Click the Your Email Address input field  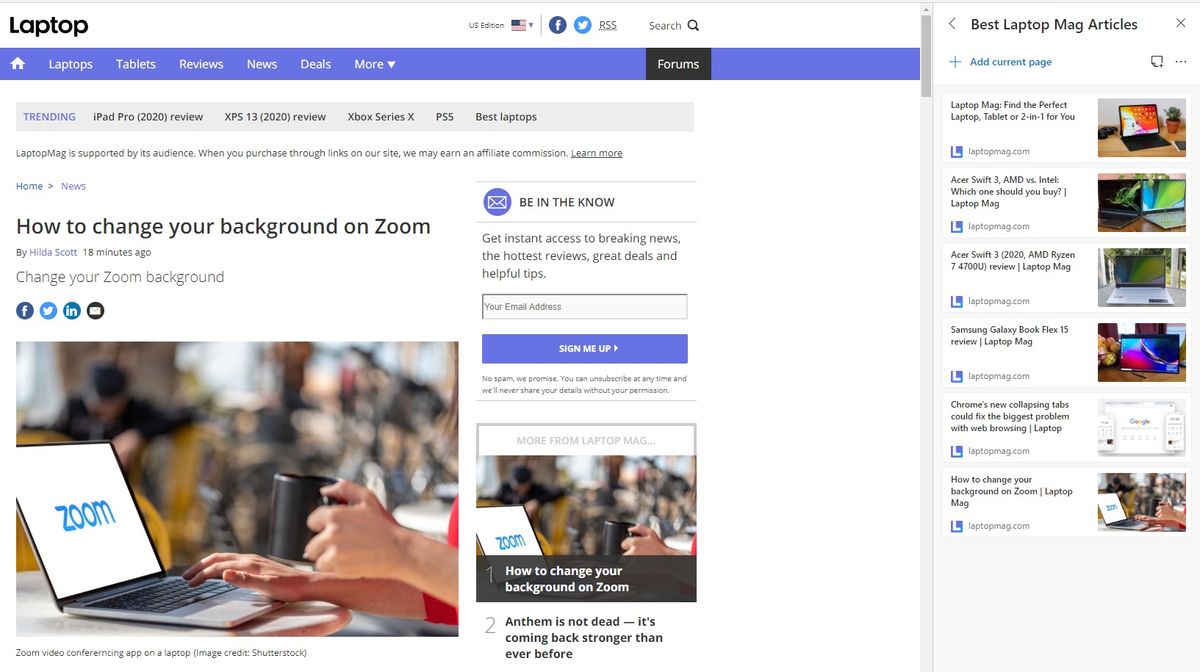pos(584,306)
